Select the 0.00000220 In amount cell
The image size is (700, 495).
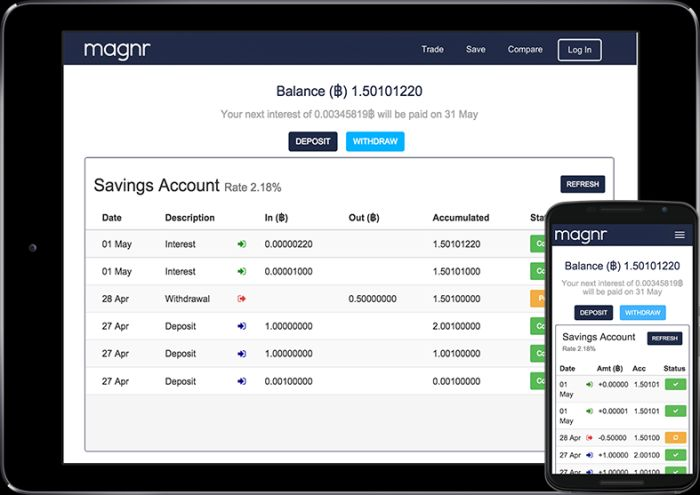tap(288, 244)
